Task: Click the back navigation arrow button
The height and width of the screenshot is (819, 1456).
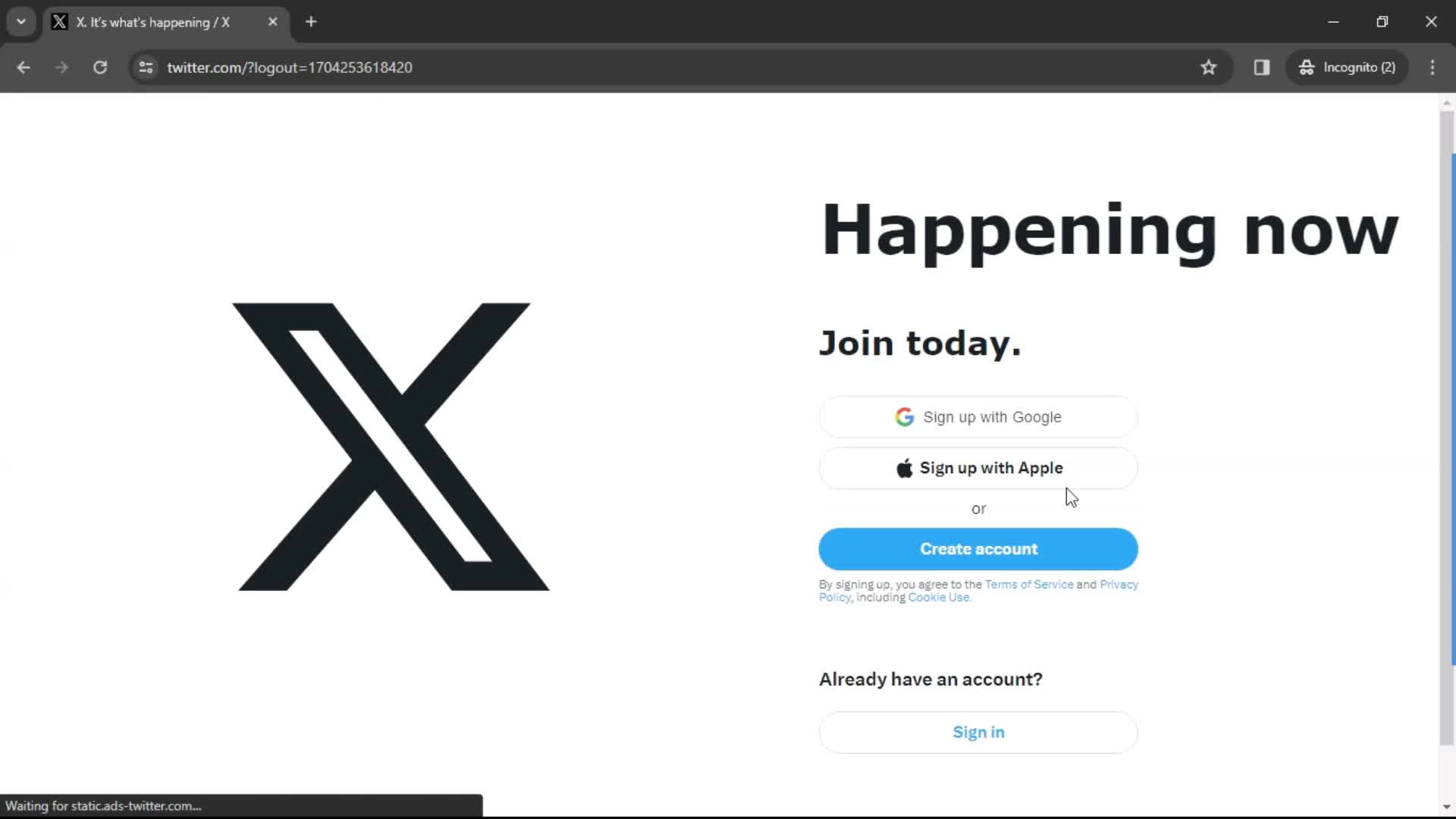Action: (x=24, y=68)
